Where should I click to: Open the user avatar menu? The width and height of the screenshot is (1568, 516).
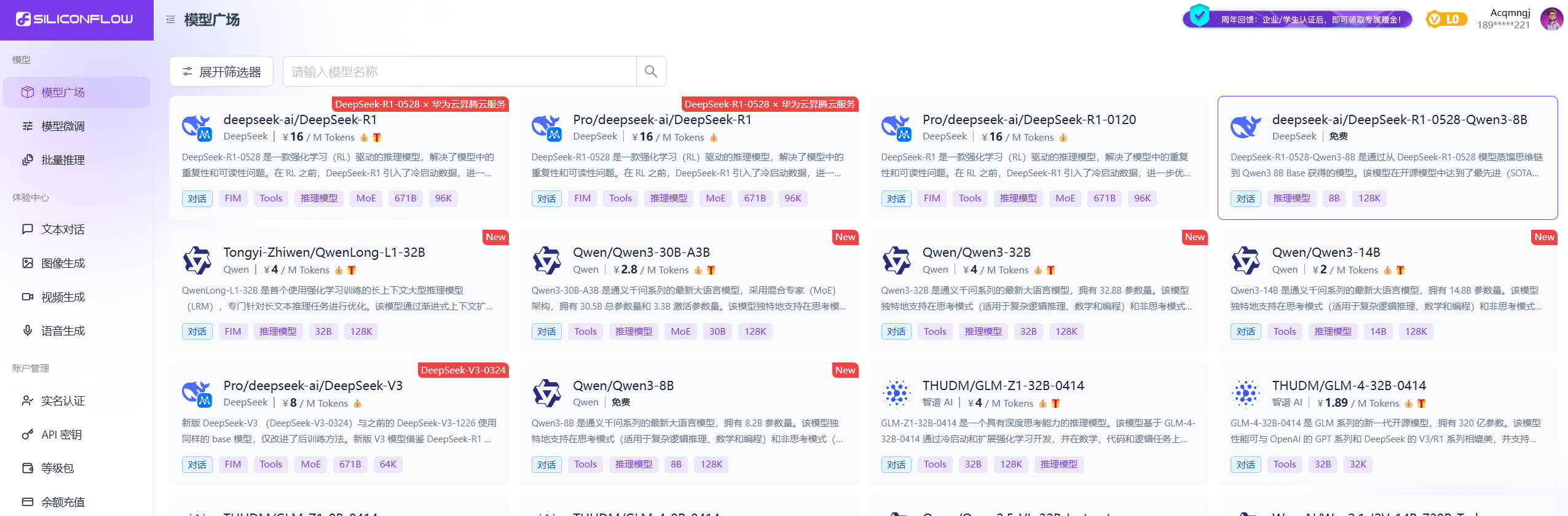[x=1552, y=19]
